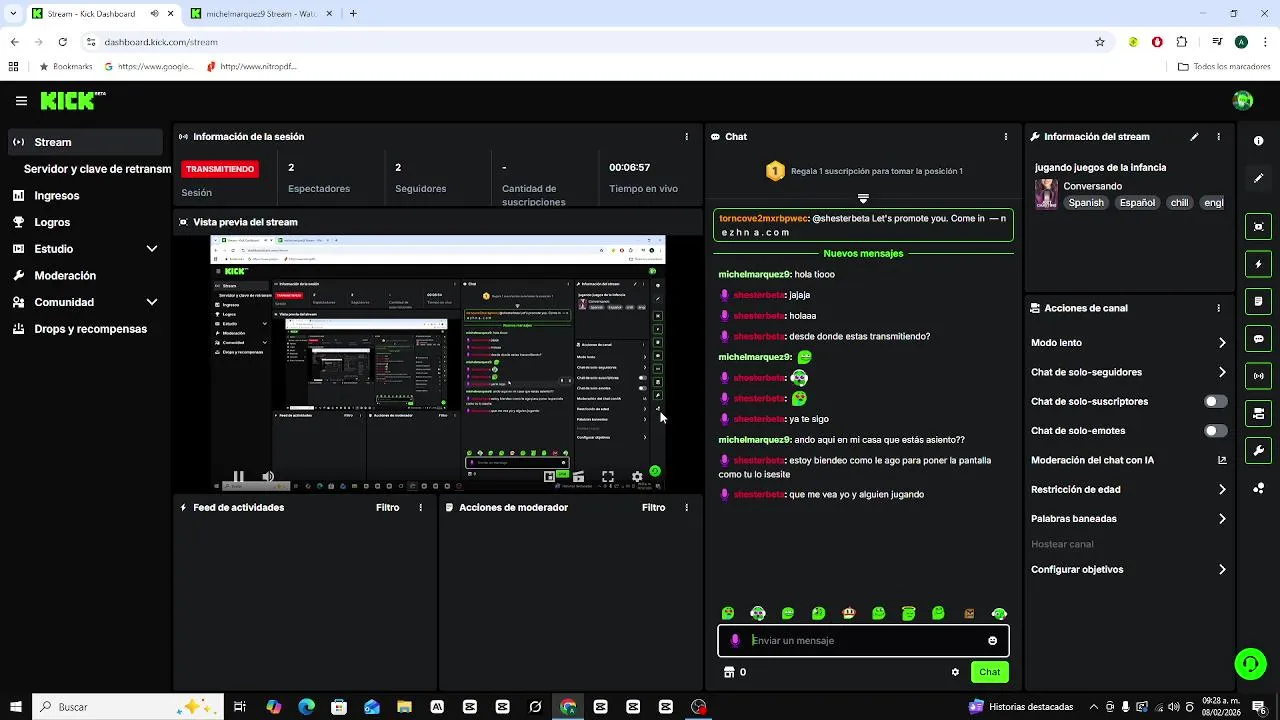Expand Palabras baneadas options
1280x720 pixels.
click(x=1222, y=519)
